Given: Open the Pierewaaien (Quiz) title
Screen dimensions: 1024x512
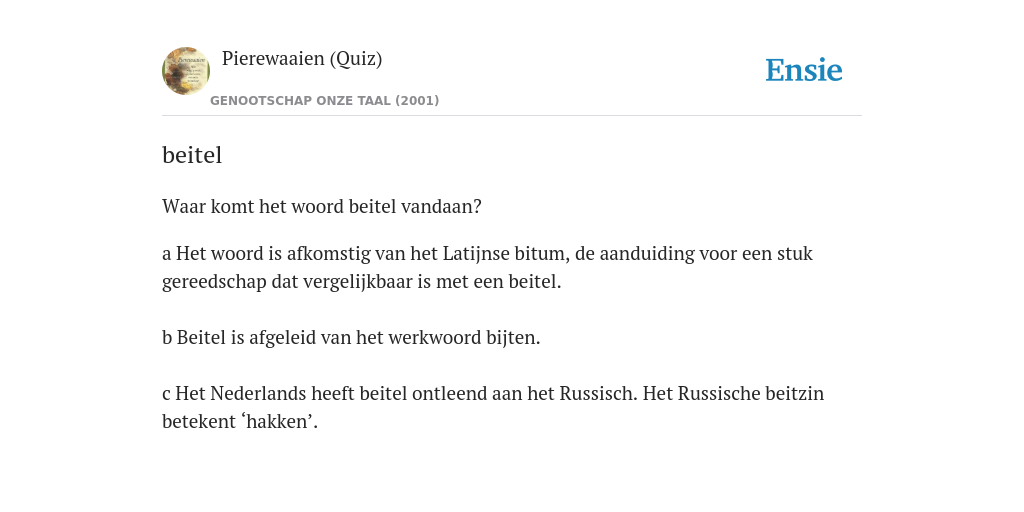Looking at the screenshot, I should tap(302, 59).
